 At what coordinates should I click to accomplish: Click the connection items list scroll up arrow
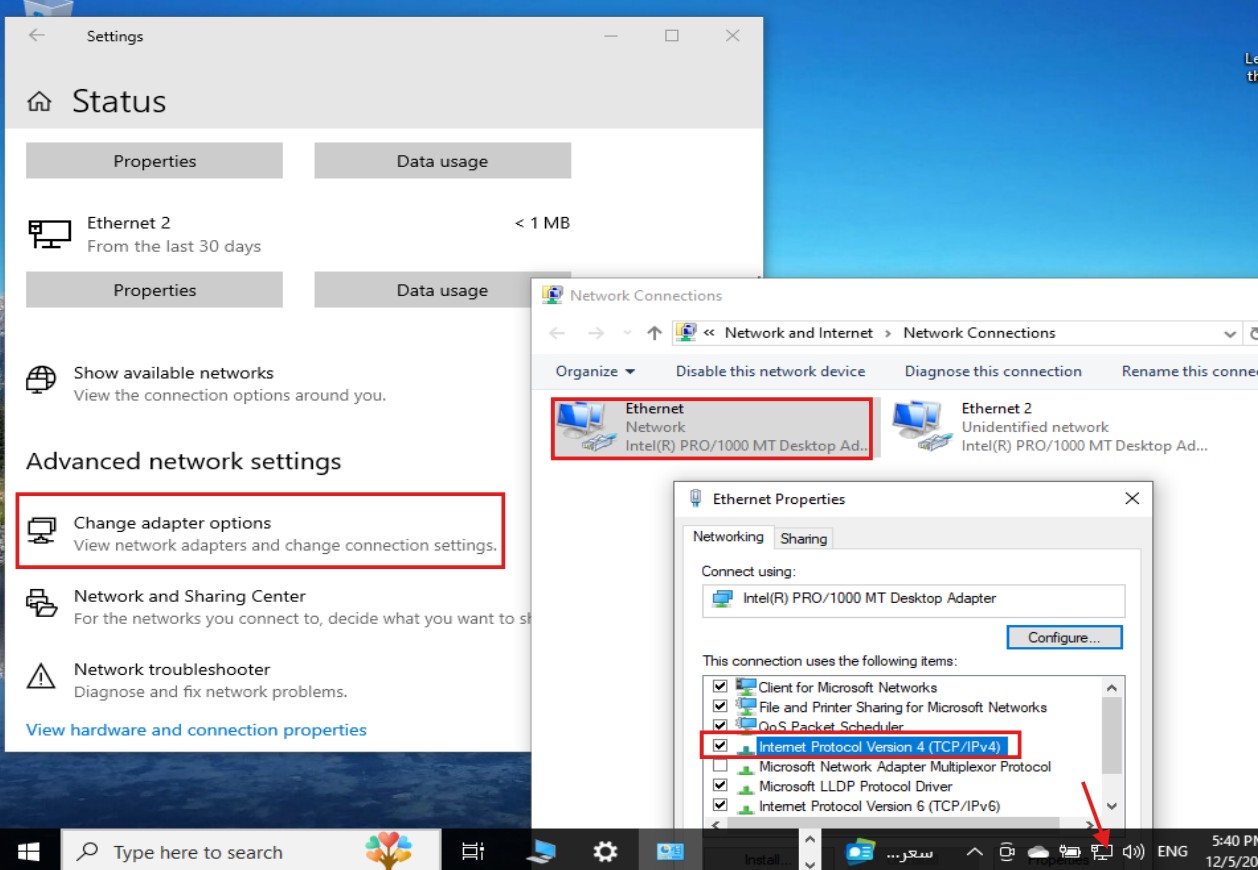1112,688
